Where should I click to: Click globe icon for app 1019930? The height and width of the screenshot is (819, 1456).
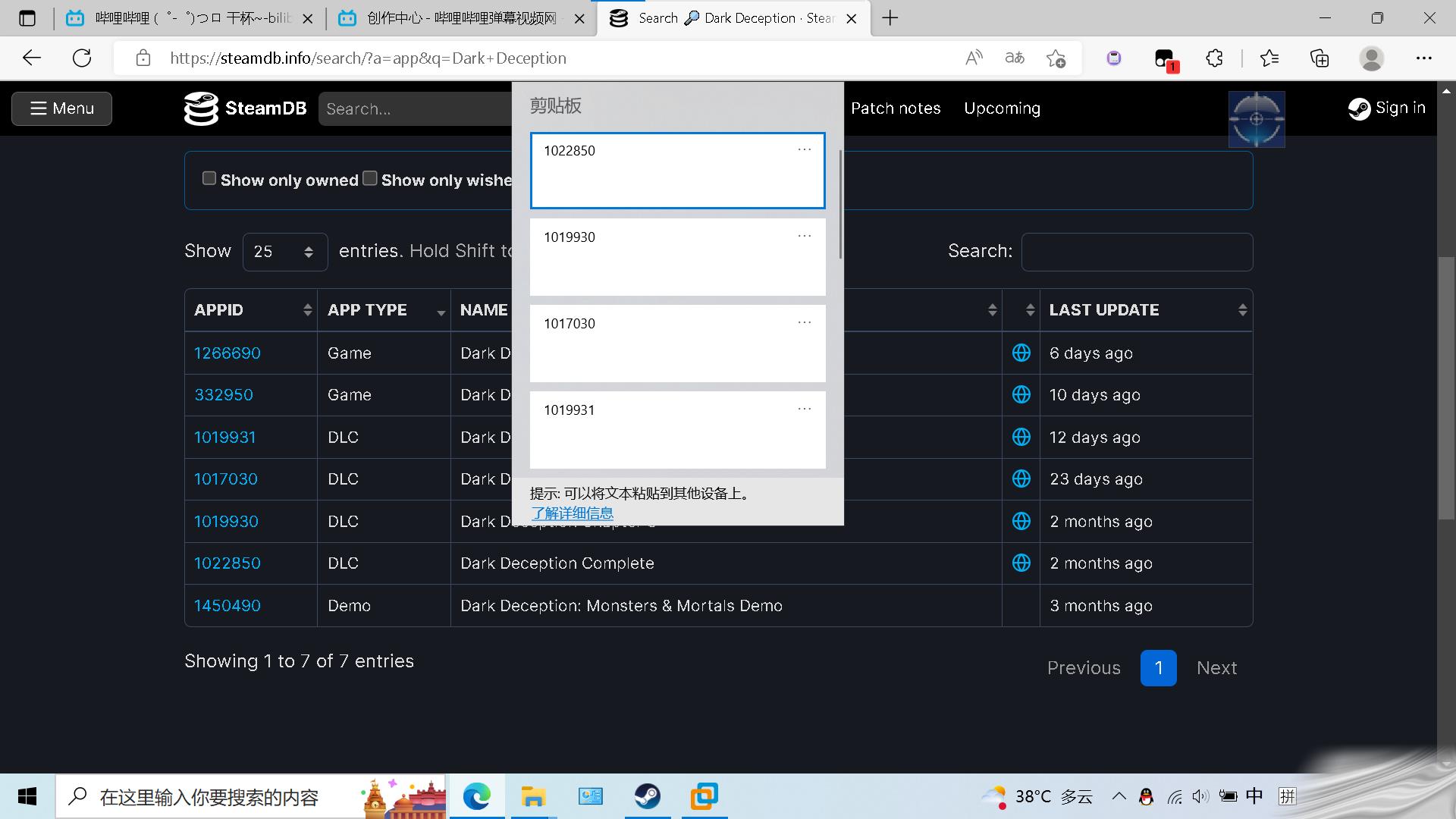pos(1021,521)
